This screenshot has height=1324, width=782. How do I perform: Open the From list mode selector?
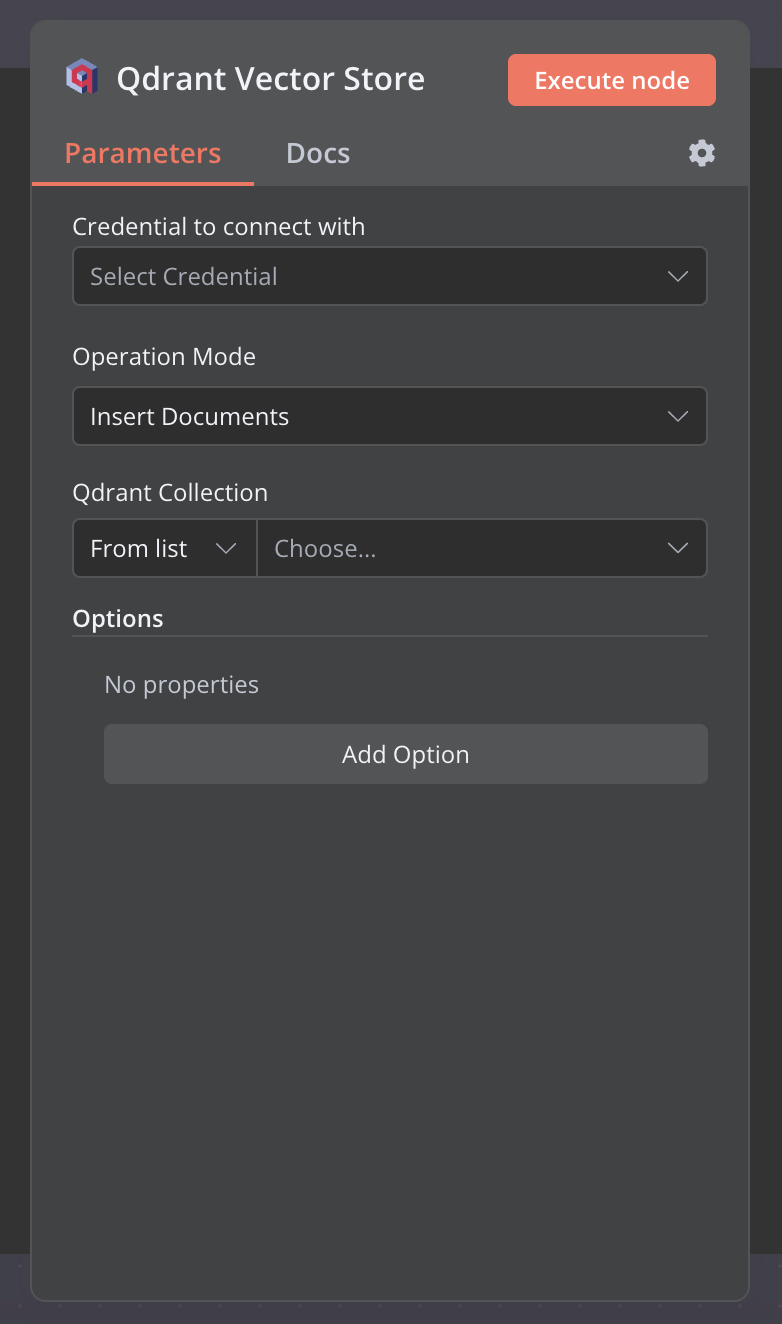(165, 548)
